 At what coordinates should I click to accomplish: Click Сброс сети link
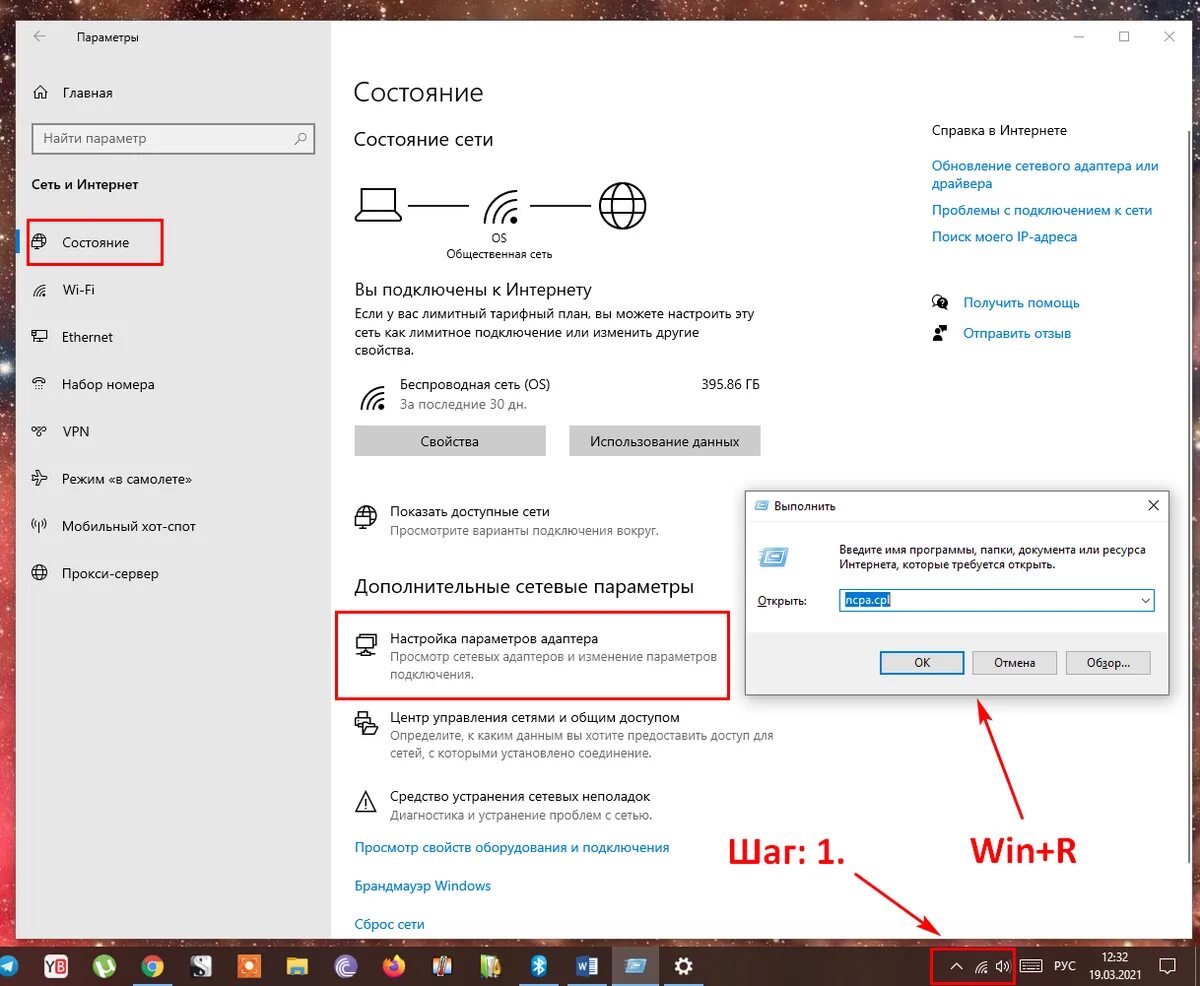[x=390, y=925]
